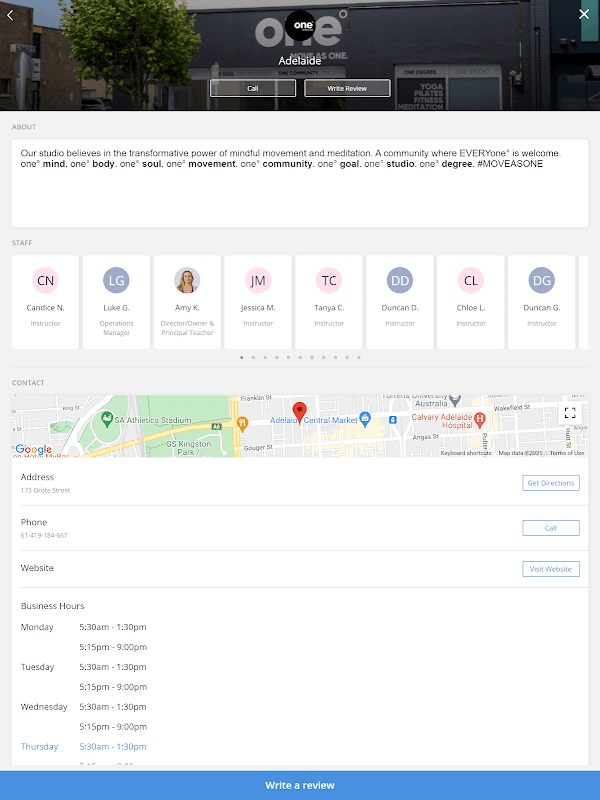Image resolution: width=600 pixels, height=800 pixels.
Task: Close the studio profile with the X
Action: [x=584, y=14]
